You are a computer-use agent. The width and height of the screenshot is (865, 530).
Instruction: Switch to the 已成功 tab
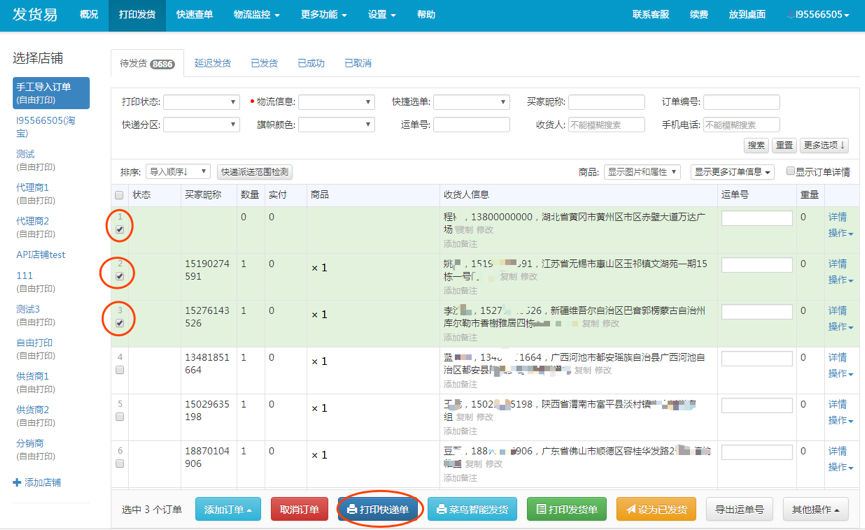click(311, 63)
